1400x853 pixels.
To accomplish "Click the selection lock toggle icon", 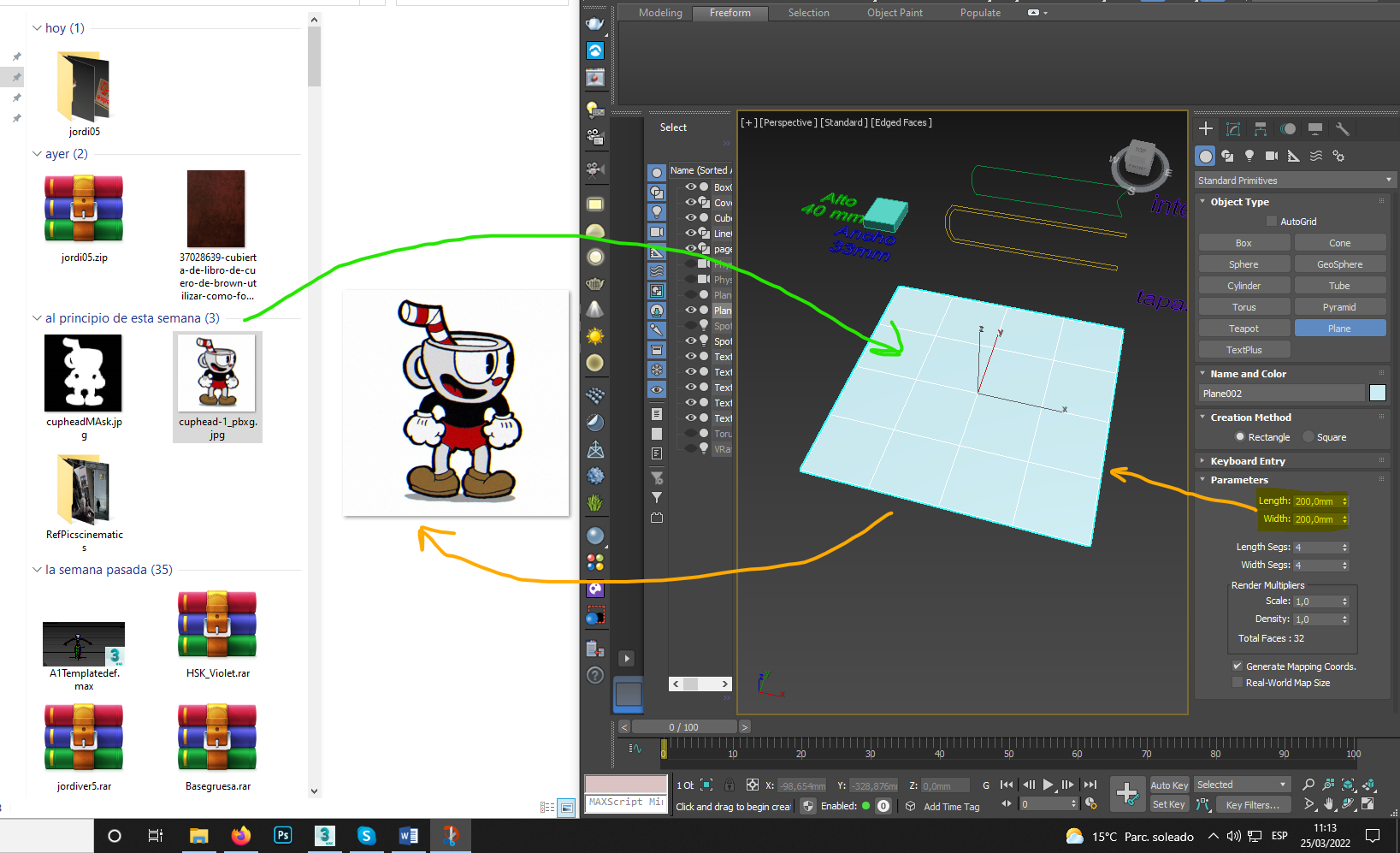I will point(729,785).
